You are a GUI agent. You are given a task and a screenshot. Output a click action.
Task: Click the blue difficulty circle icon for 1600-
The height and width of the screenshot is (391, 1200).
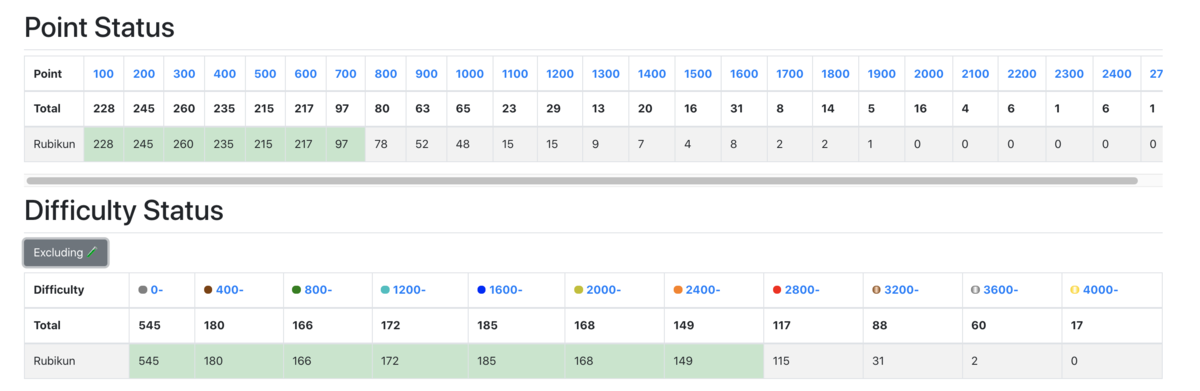point(482,290)
